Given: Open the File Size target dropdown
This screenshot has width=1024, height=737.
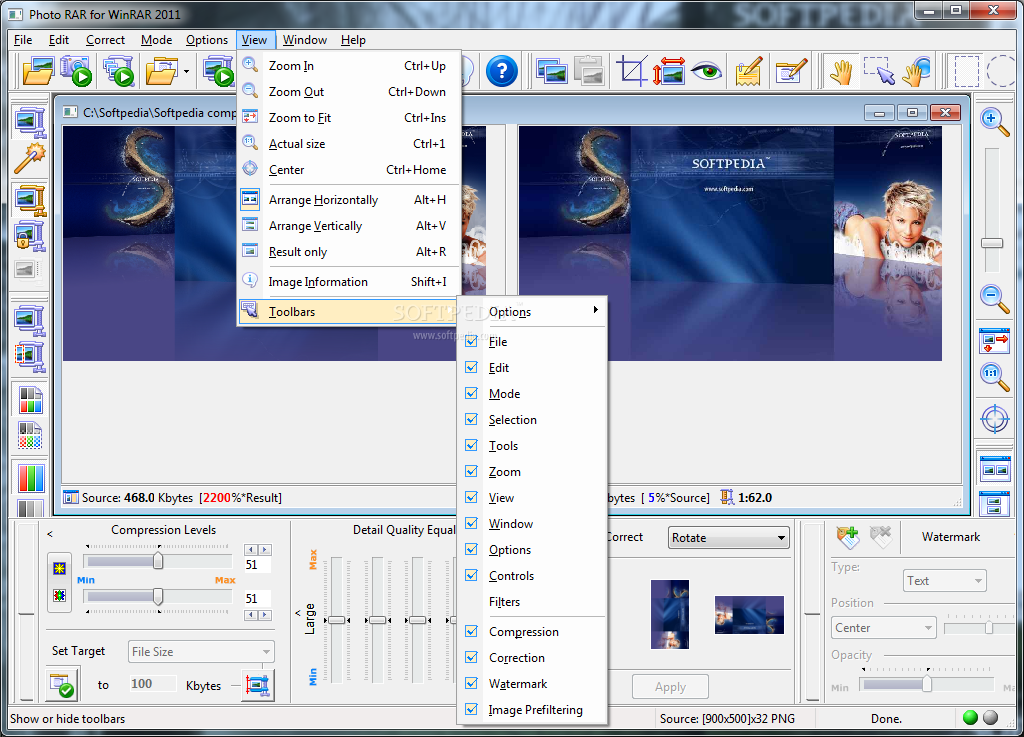Looking at the screenshot, I should tap(201, 651).
